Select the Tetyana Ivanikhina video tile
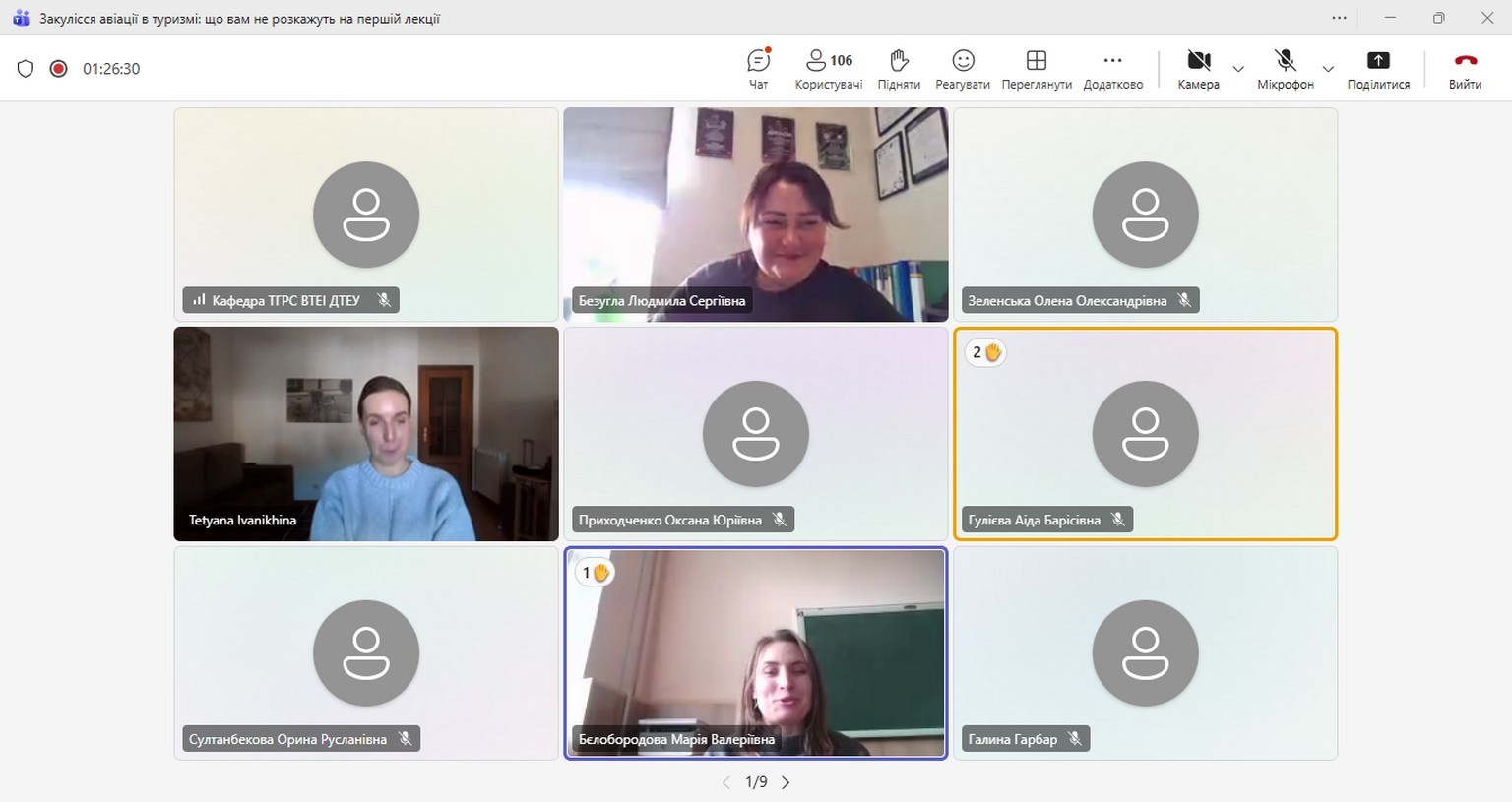Screen dimensions: 1512x802 pos(366,433)
